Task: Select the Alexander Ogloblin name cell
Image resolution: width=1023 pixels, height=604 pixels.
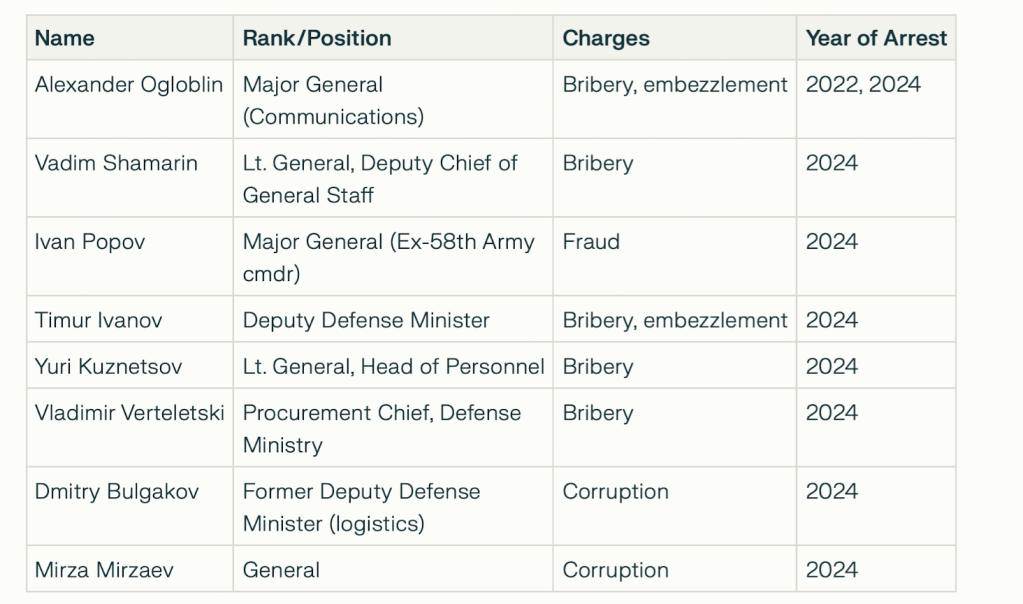Action: coord(128,85)
